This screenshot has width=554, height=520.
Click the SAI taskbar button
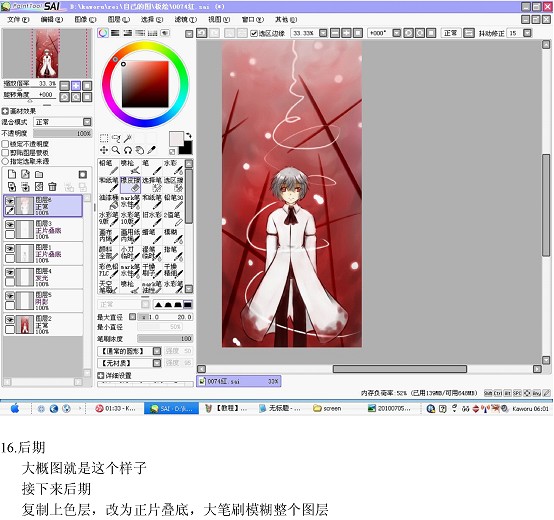[x=172, y=408]
